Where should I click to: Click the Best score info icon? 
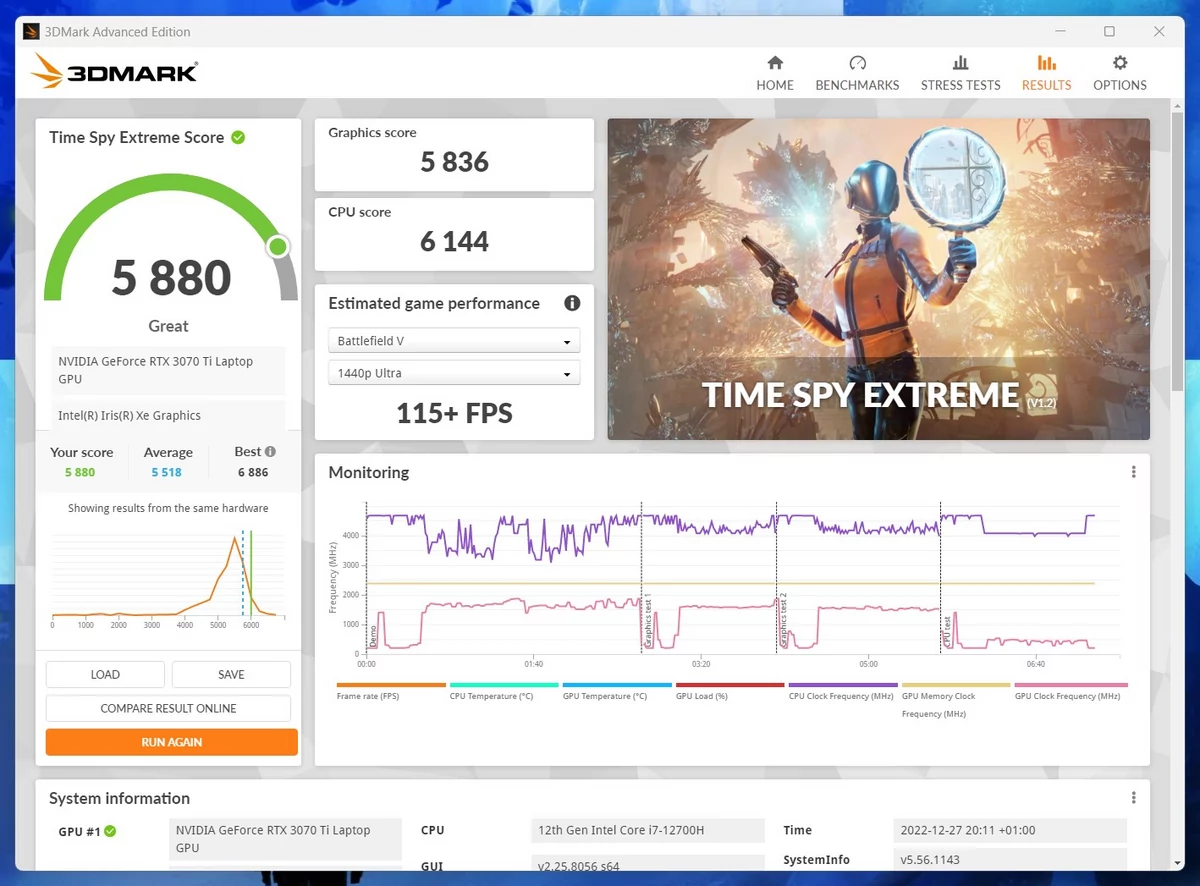pyautogui.click(x=270, y=452)
